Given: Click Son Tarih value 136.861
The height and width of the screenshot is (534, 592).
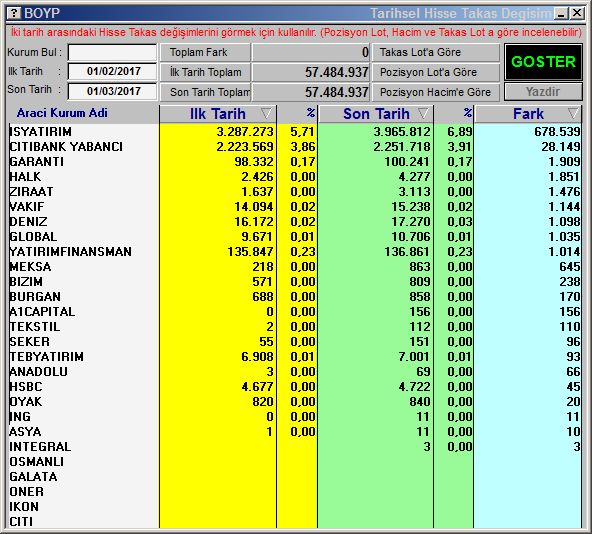Looking at the screenshot, I should click(407, 252).
